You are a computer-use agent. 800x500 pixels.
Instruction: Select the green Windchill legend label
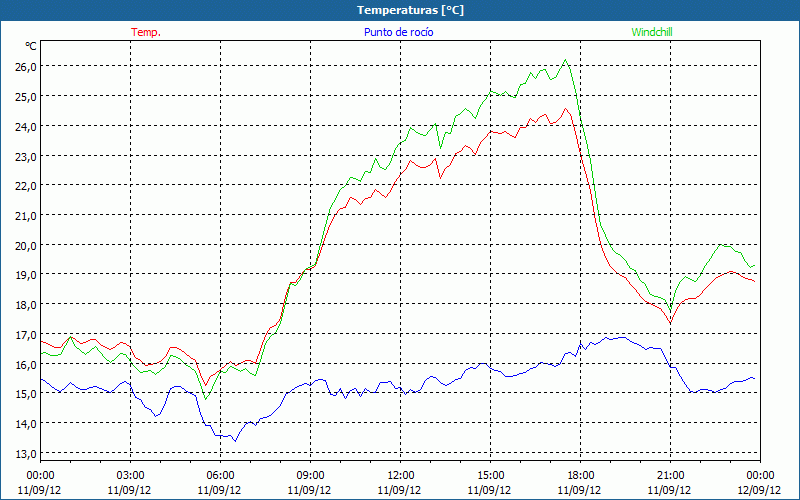652,32
